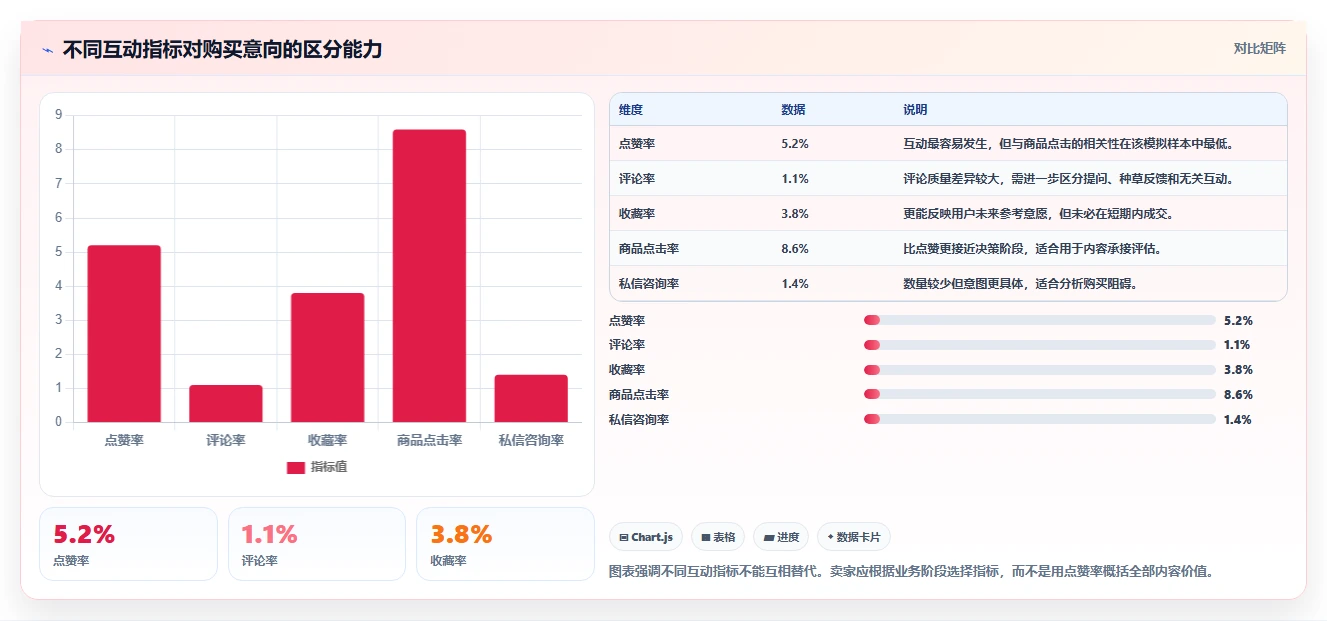Click the 评论率 bar in the chart
This screenshot has width=1327, height=621.
[226, 403]
